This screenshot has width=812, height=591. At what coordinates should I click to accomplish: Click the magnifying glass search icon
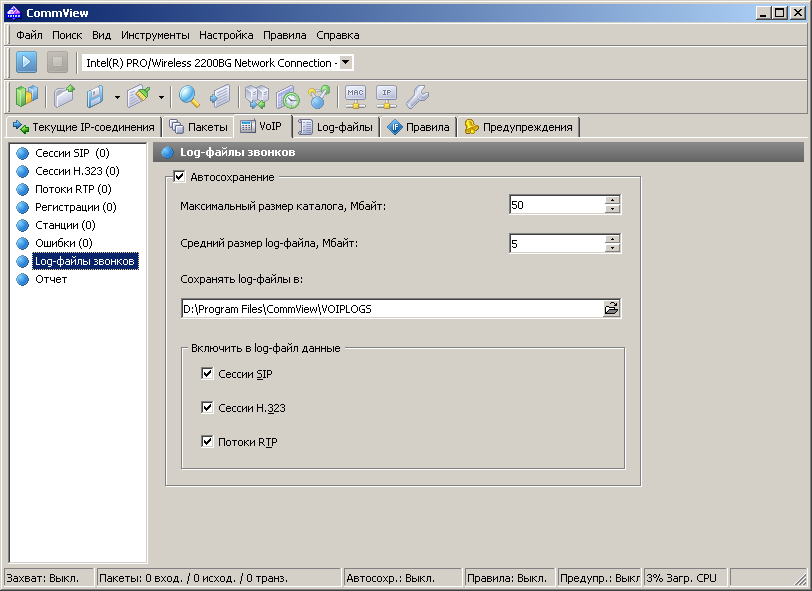(190, 96)
